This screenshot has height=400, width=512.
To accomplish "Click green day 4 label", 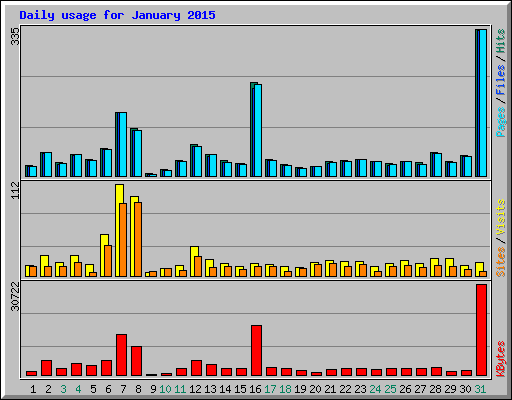I will click(x=78, y=389).
